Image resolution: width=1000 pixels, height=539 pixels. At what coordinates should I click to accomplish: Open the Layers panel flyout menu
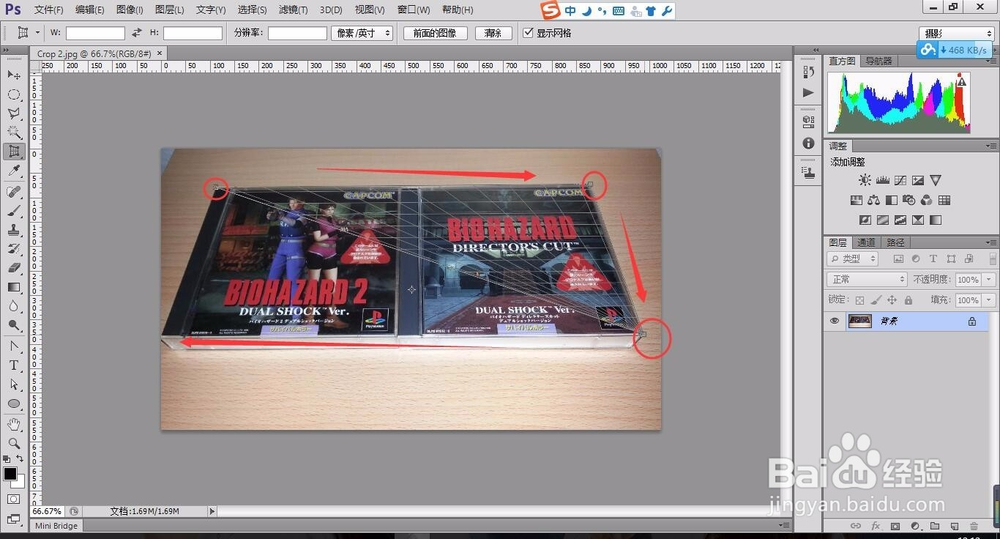click(990, 242)
